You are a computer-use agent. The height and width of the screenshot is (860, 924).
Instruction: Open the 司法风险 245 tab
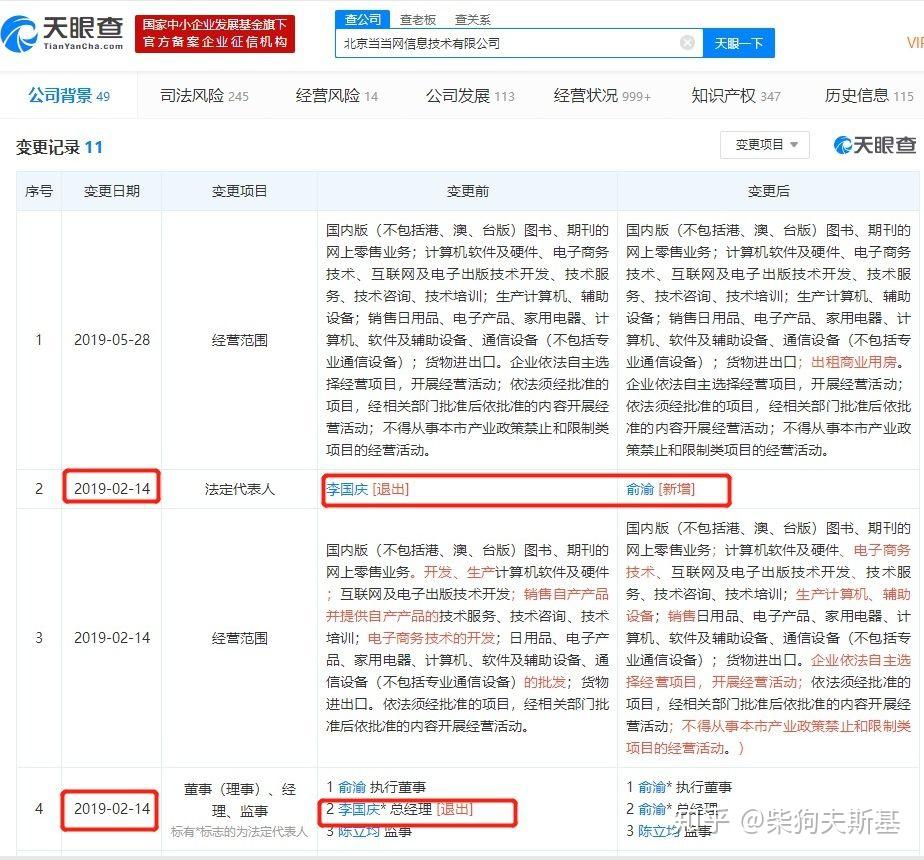point(204,95)
